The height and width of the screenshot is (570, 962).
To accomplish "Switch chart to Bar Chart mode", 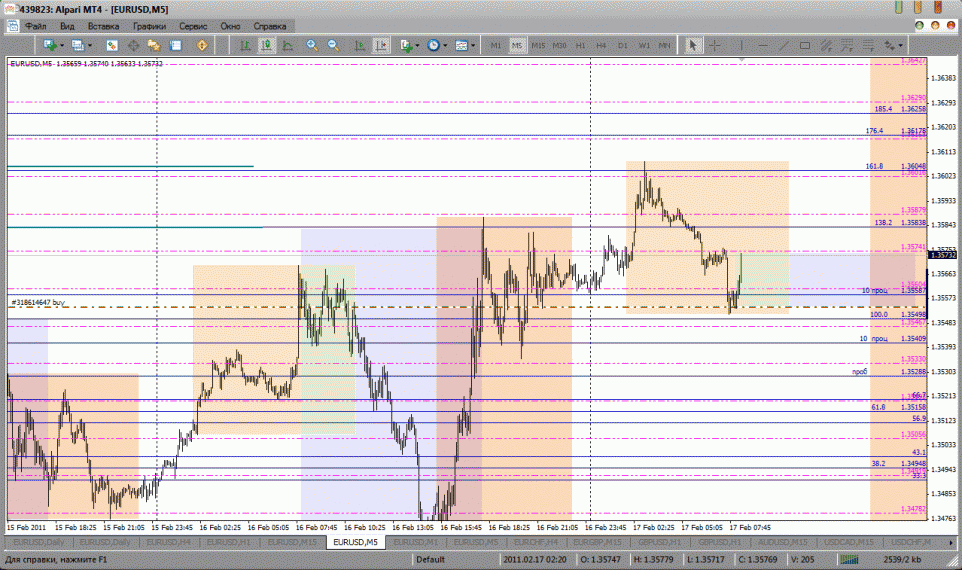I will 245,45.
